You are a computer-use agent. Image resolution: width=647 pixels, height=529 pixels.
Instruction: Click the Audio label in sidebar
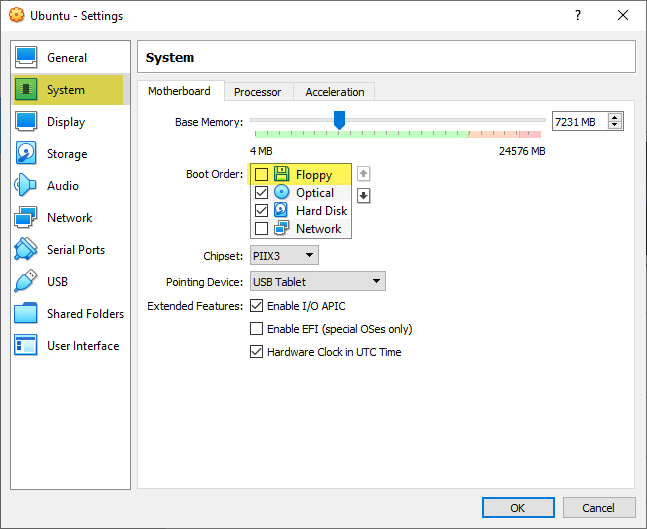click(63, 186)
